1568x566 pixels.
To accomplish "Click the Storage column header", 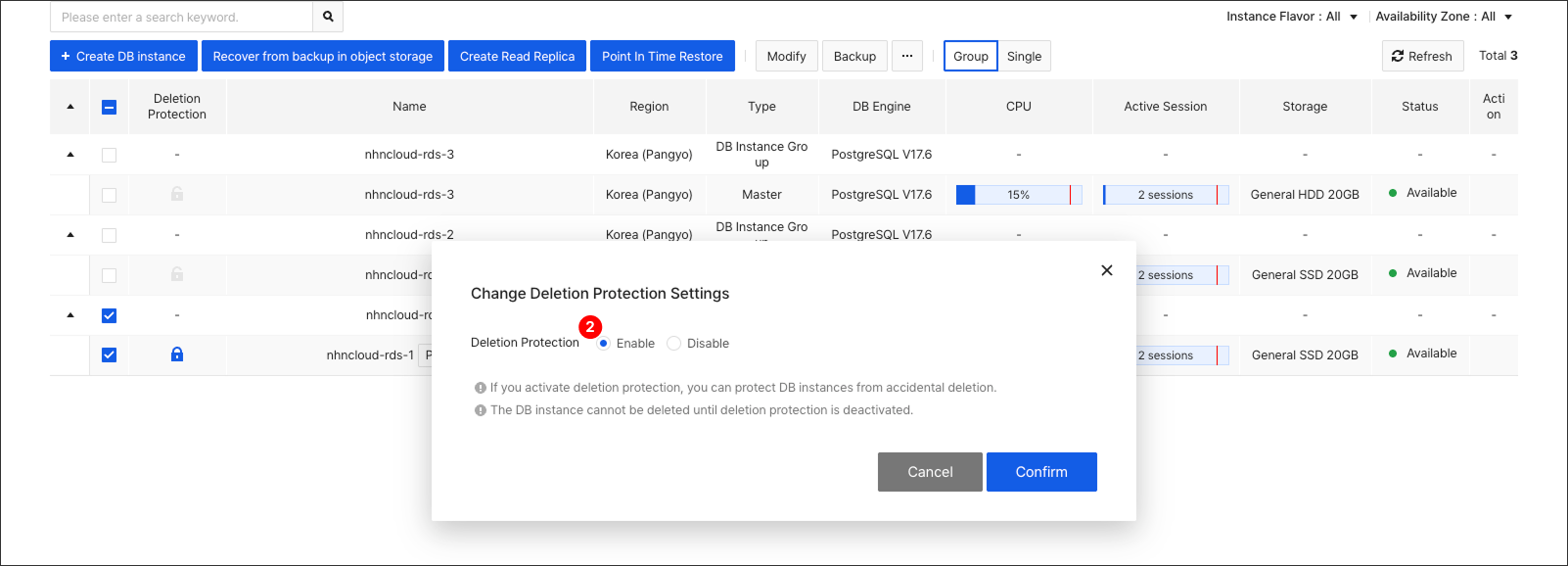I will (1305, 107).
